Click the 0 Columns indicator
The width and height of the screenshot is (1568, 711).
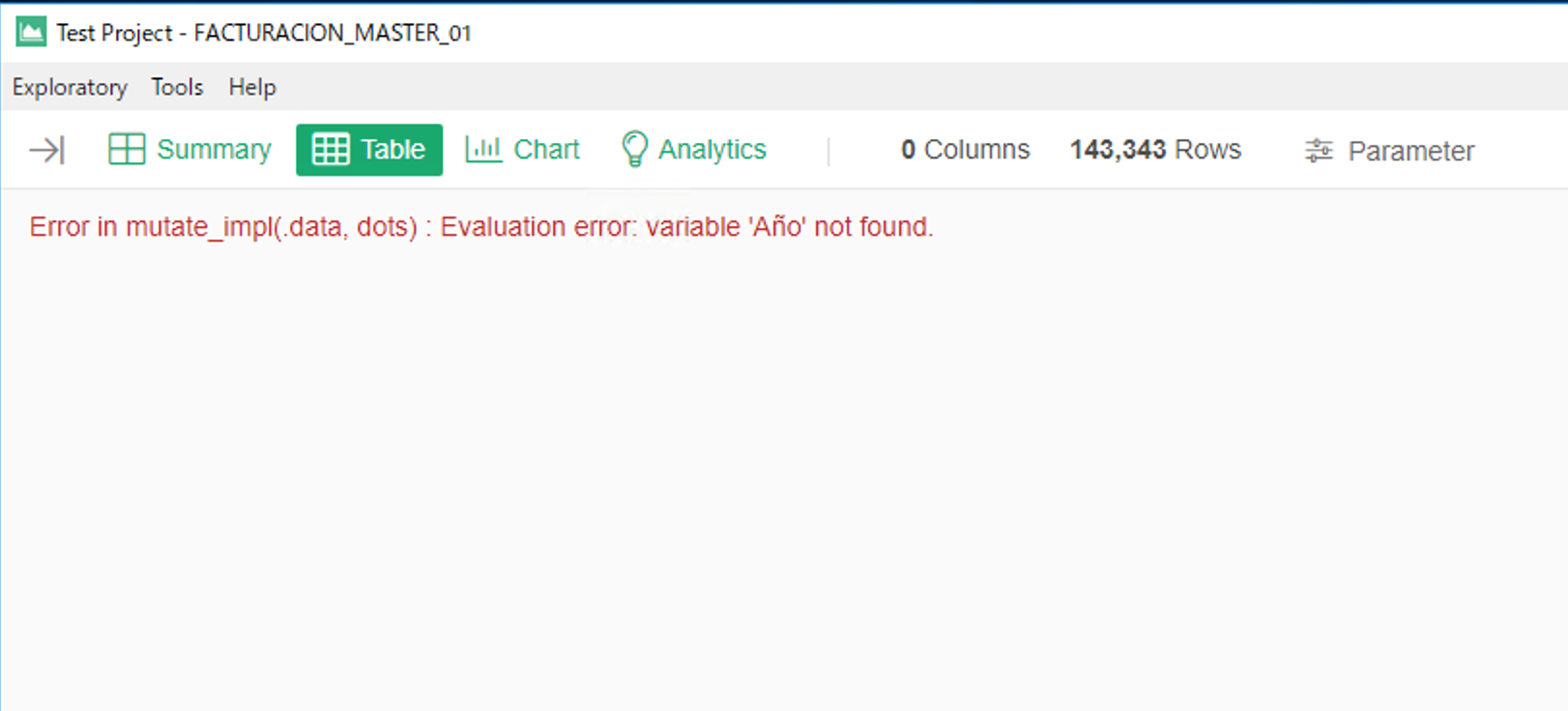click(x=965, y=150)
